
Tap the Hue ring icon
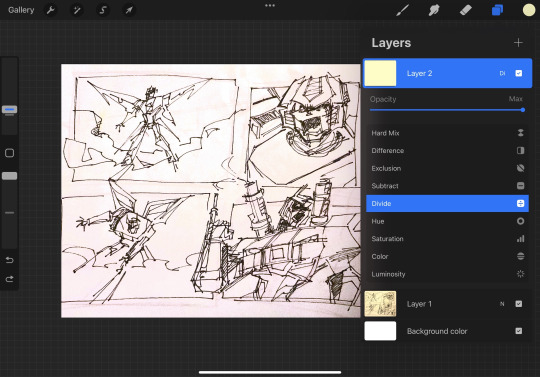(520, 221)
